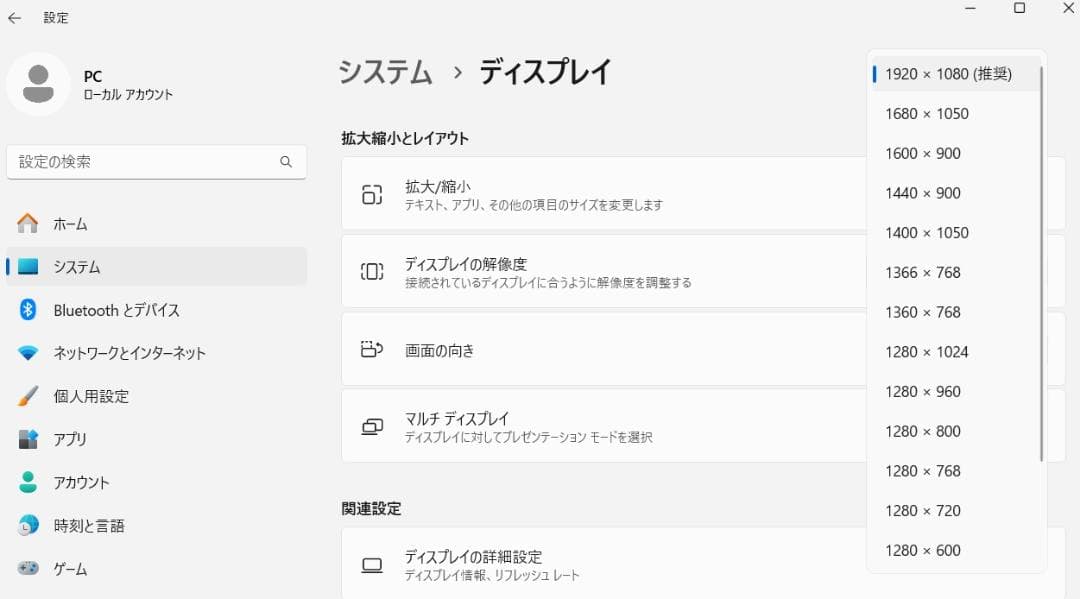The width and height of the screenshot is (1080, 599).
Task: Click the Bluetooth icon in the sidebar
Action: point(27,310)
